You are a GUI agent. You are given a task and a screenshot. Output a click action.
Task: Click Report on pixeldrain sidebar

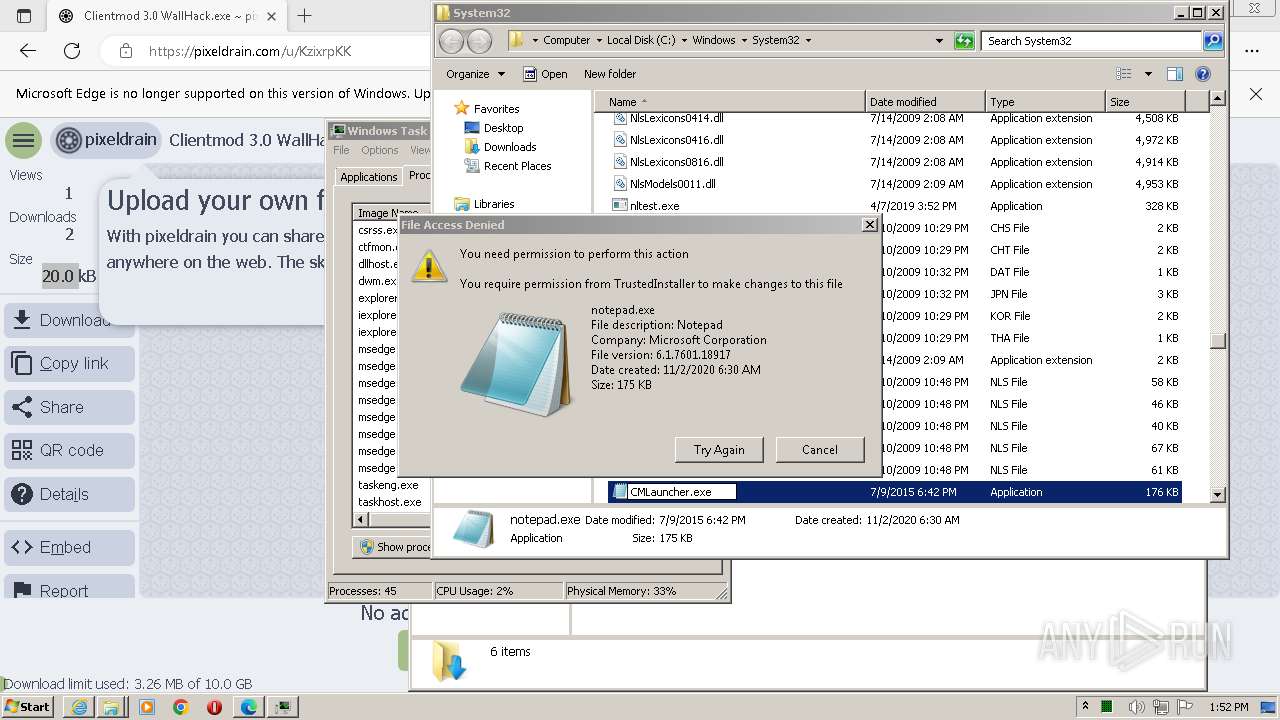(70, 588)
